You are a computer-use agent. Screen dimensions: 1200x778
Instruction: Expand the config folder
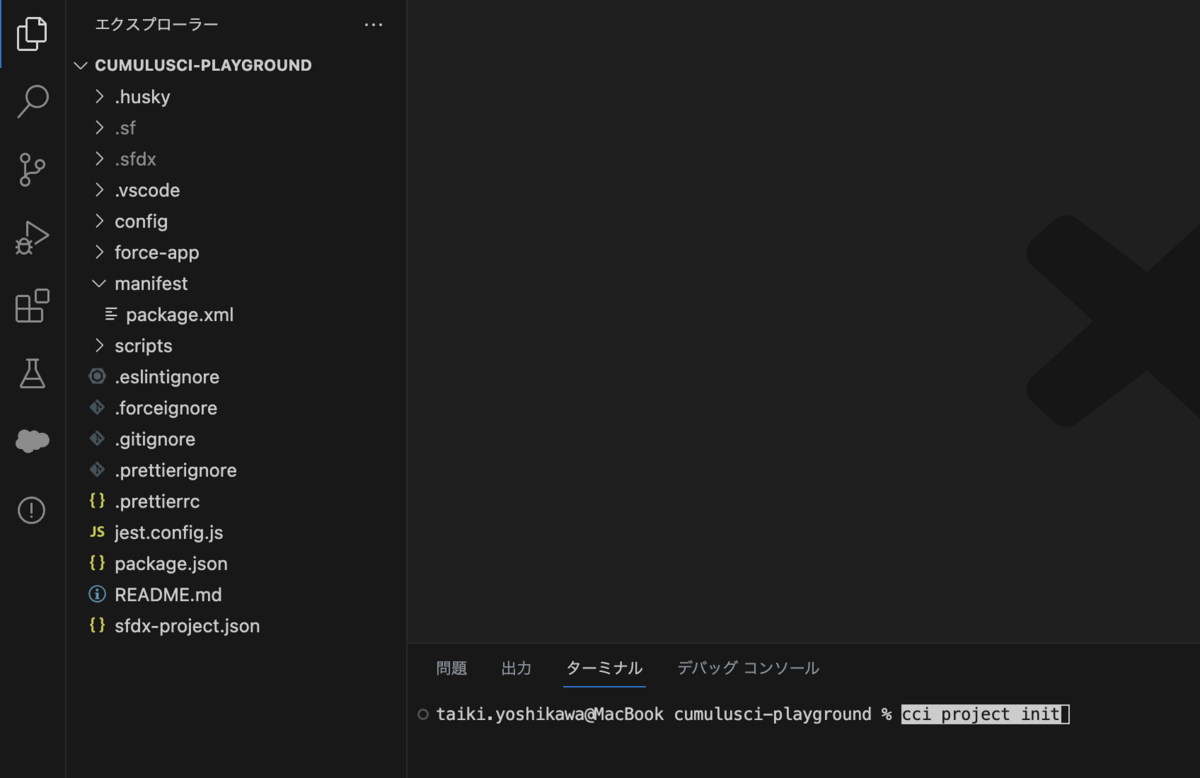99,221
